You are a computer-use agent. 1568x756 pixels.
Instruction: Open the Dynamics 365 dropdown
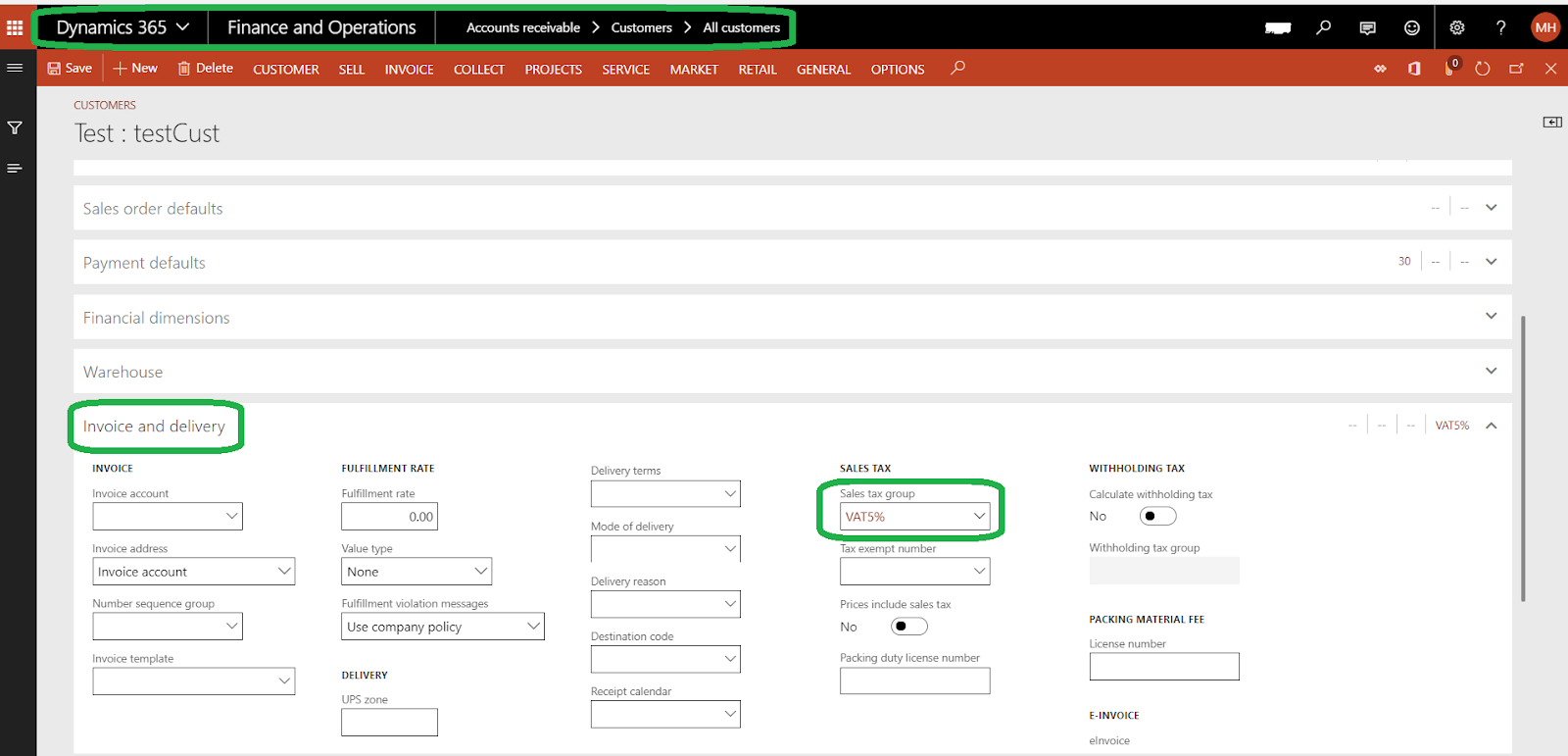[x=122, y=27]
